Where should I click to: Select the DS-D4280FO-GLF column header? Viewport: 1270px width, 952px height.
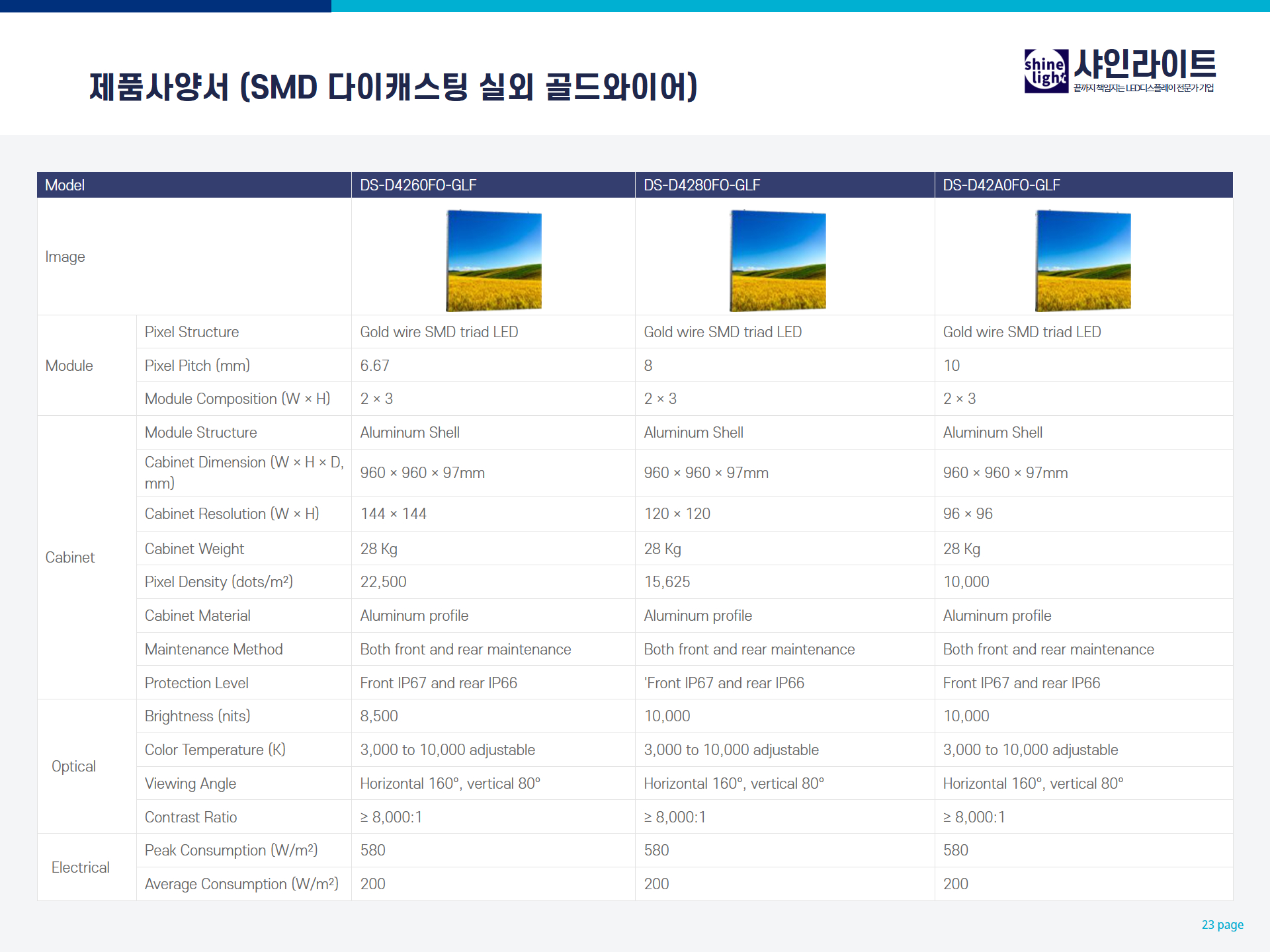(x=702, y=185)
